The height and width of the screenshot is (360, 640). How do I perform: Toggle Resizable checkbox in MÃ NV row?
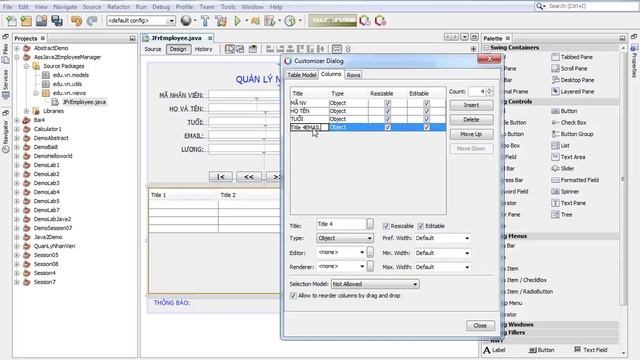click(387, 103)
